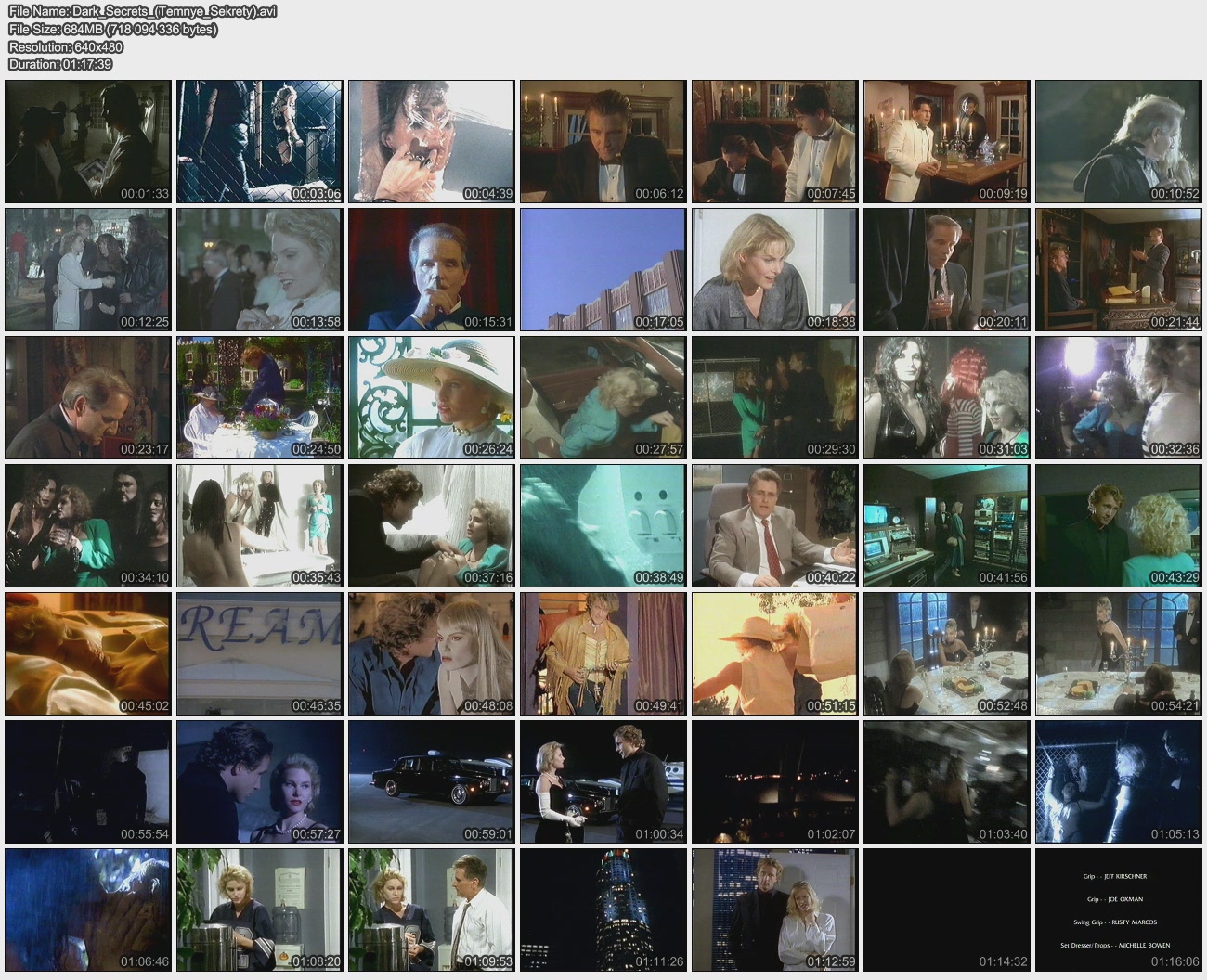Select the REAM sign frame at 00:46:35
Screen dimensions: 1207x980
tap(260, 653)
